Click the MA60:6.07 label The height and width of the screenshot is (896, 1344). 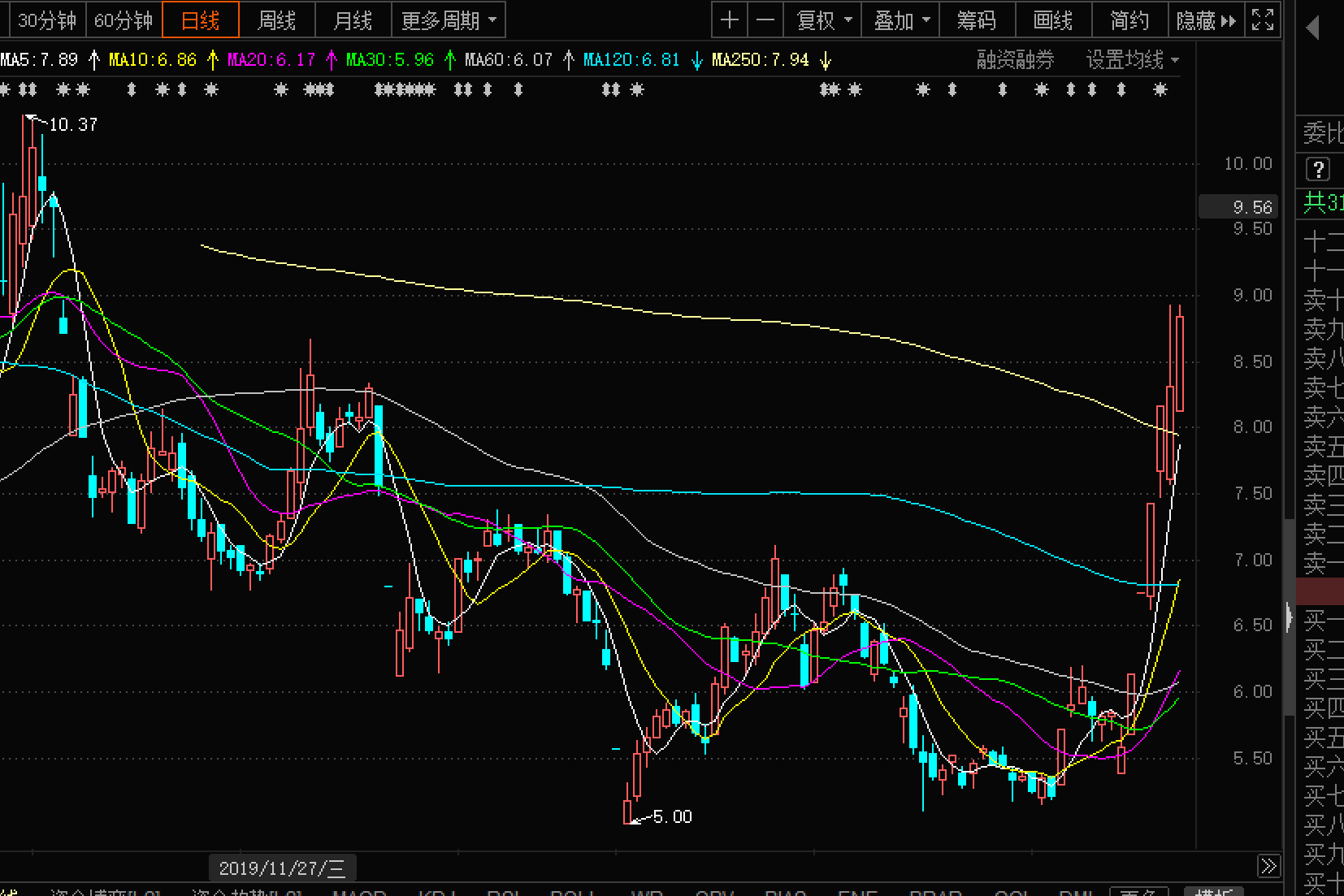click(x=509, y=60)
